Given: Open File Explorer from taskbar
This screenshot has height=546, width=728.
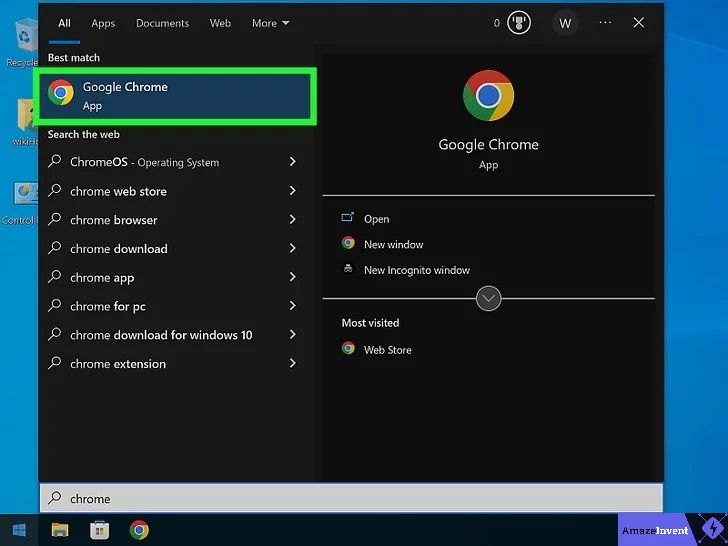Looking at the screenshot, I should click(x=60, y=530).
